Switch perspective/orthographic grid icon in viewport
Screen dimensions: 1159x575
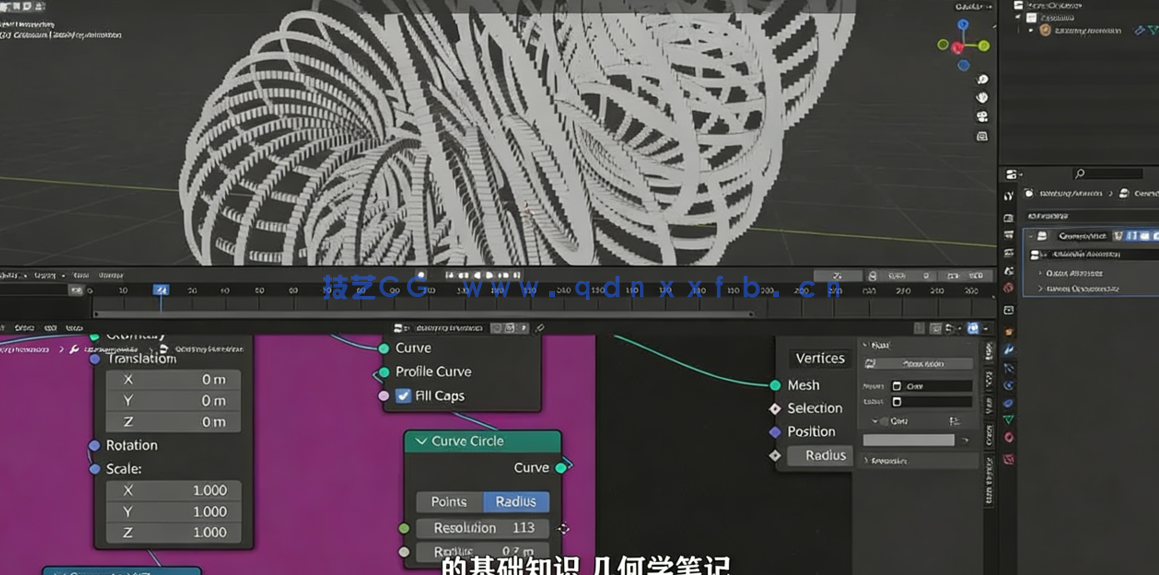tap(982, 136)
